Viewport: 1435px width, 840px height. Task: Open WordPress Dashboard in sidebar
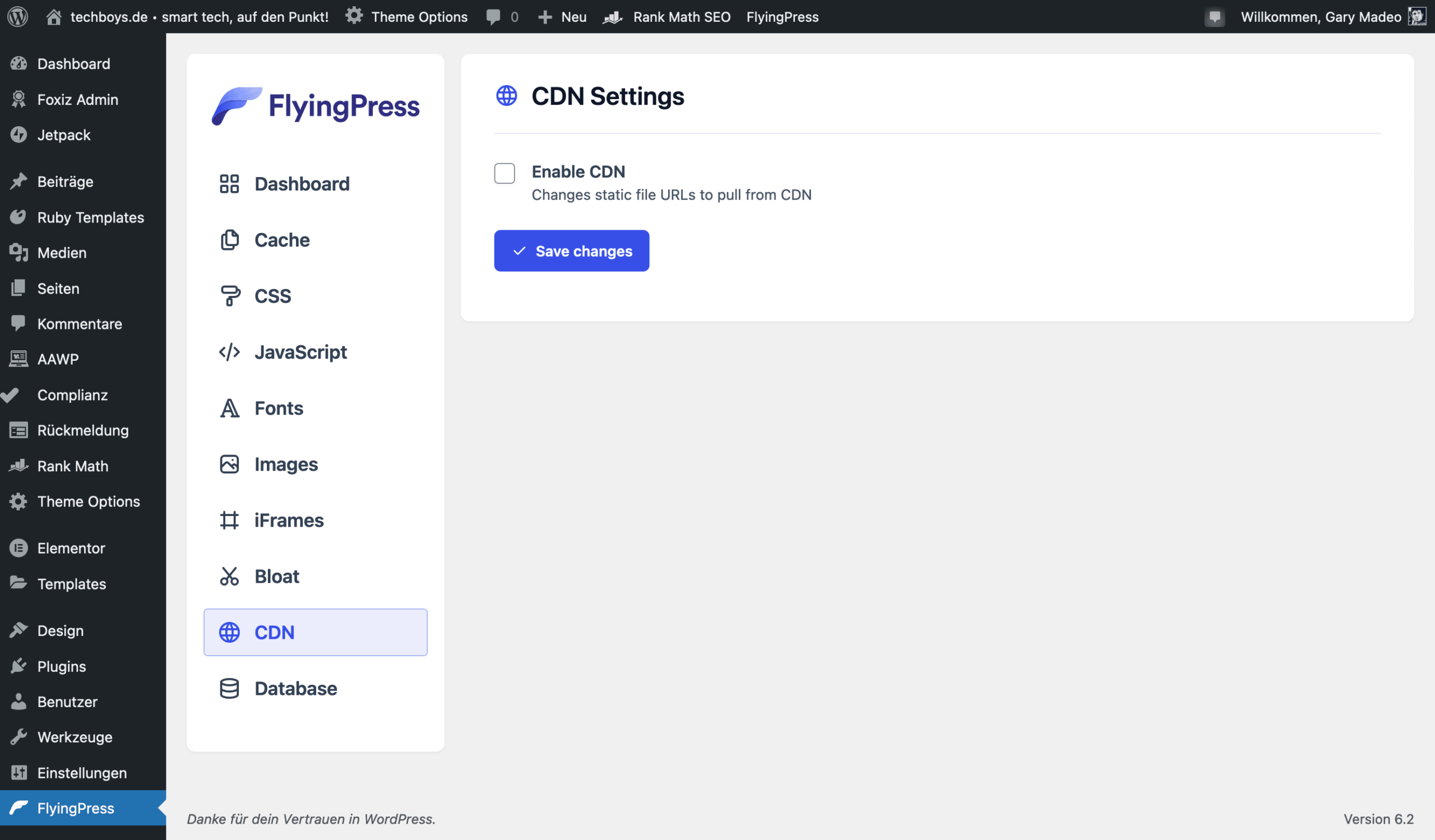83,64
